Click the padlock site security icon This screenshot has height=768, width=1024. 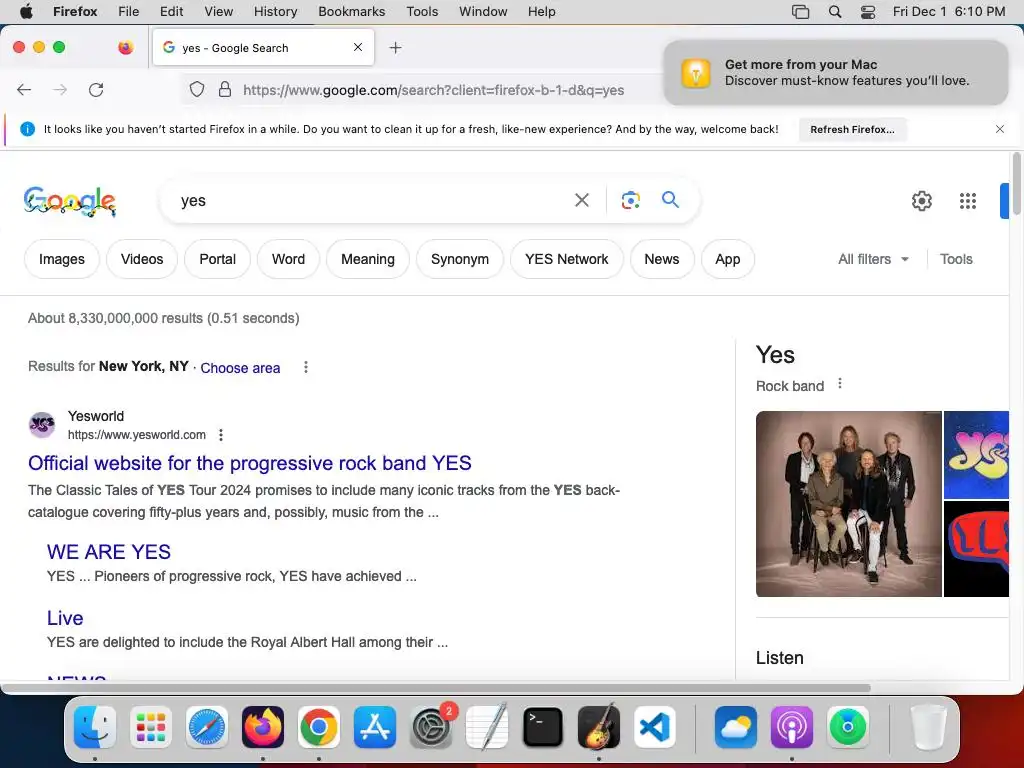225,89
